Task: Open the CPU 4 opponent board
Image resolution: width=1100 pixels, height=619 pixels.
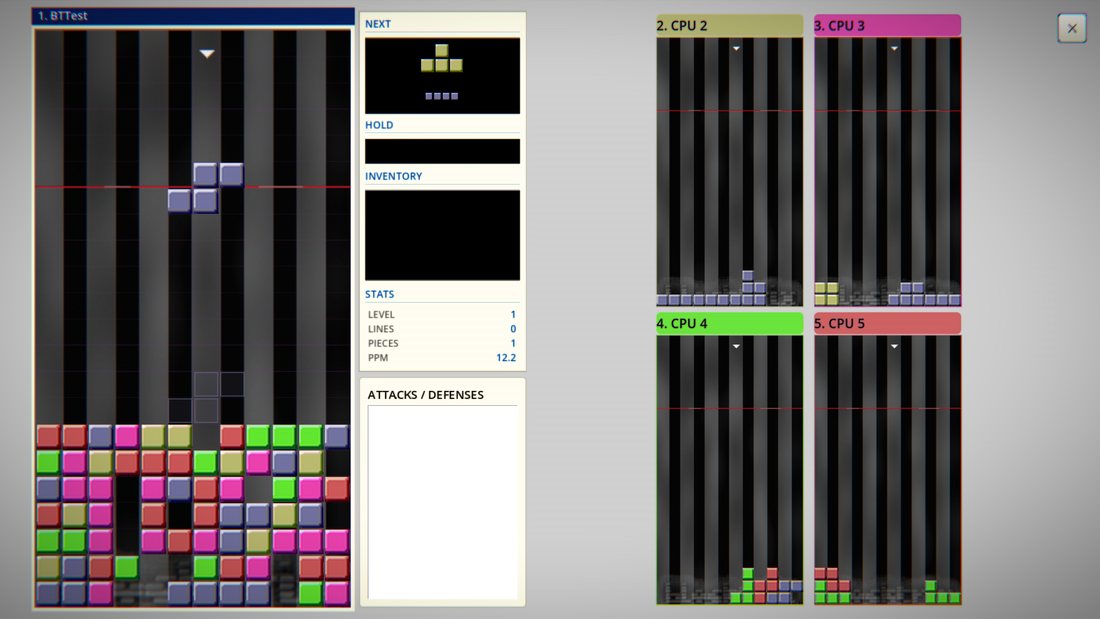Action: [730, 470]
